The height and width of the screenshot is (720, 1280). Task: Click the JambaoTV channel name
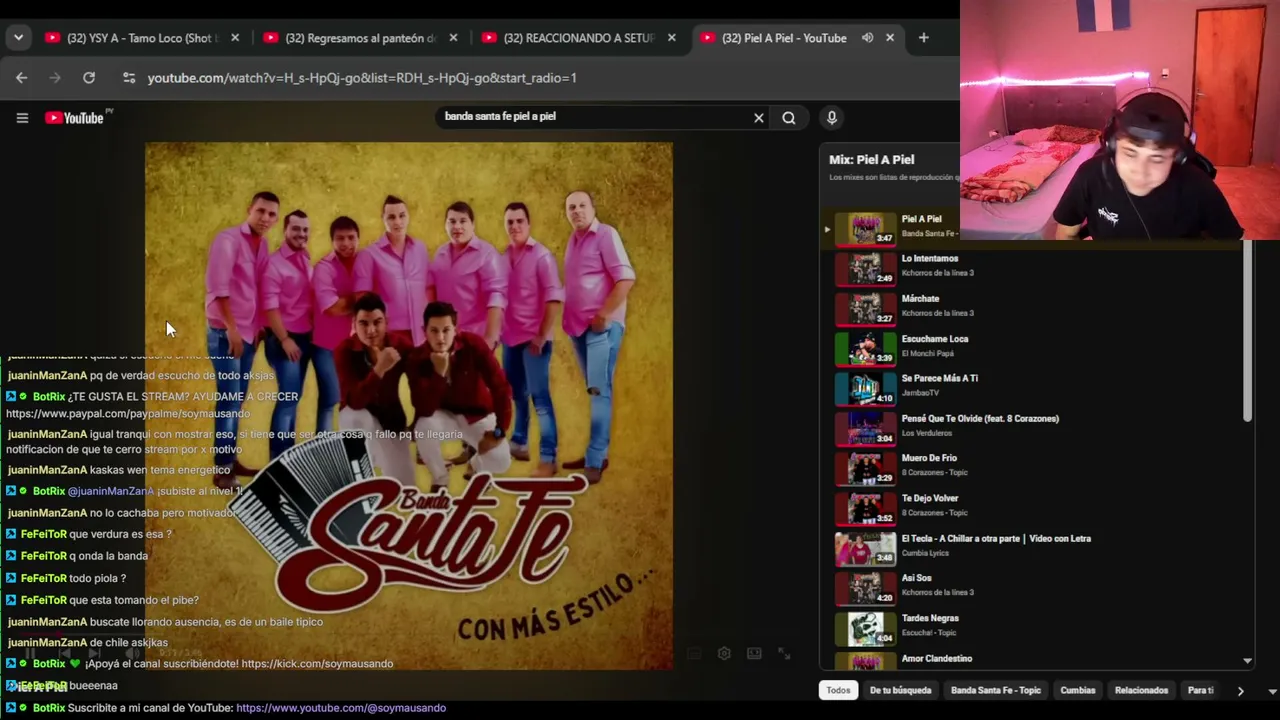(x=920, y=393)
